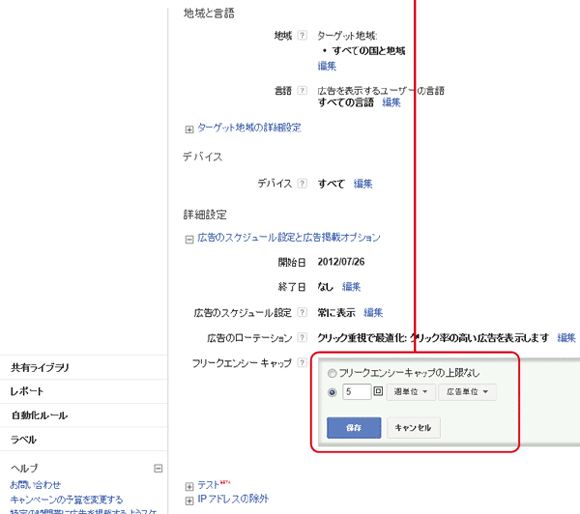Image resolution: width=580 pixels, height=514 pixels.
Task: Open the 広告単位 dropdown
Action: tap(467, 392)
